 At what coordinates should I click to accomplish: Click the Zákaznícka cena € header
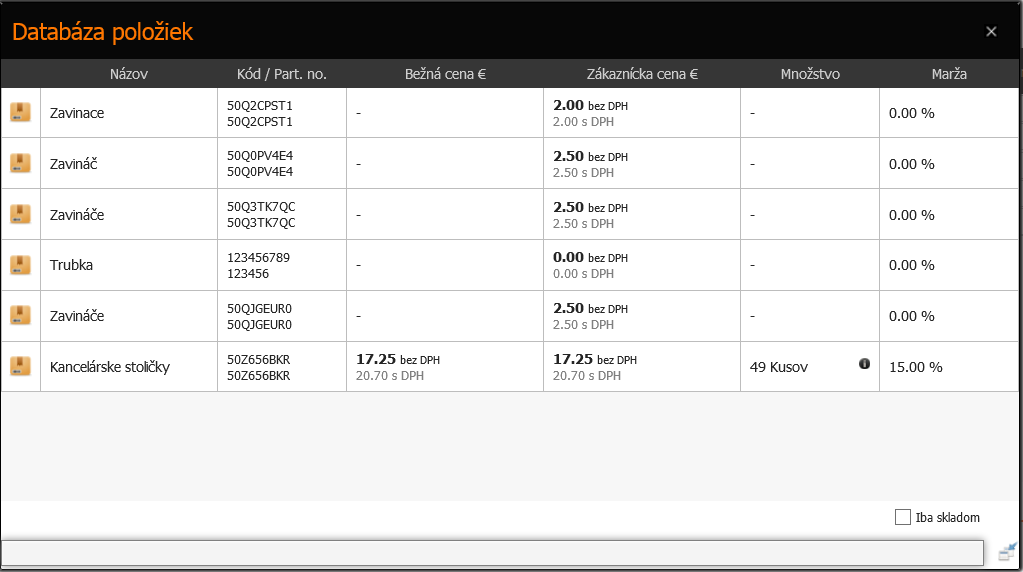641,74
